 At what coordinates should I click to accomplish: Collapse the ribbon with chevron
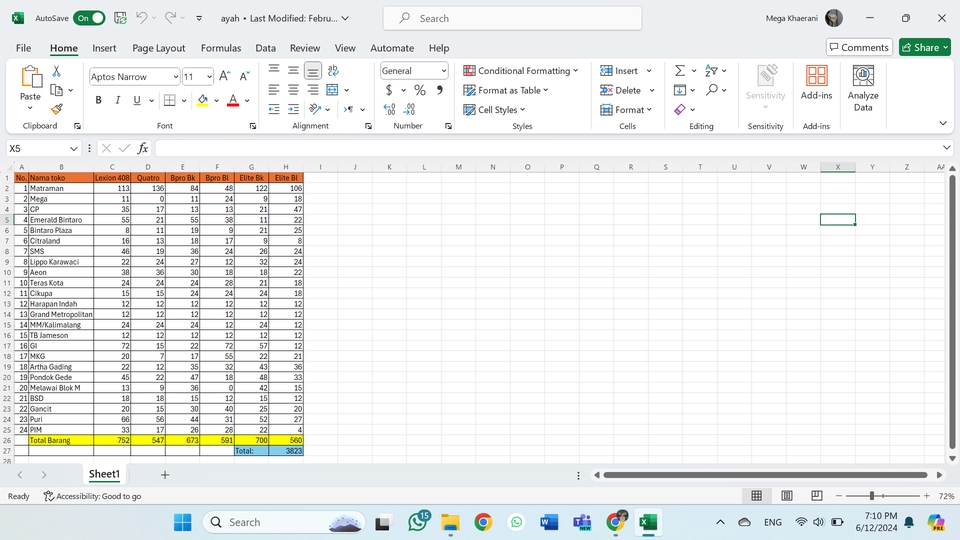point(943,123)
